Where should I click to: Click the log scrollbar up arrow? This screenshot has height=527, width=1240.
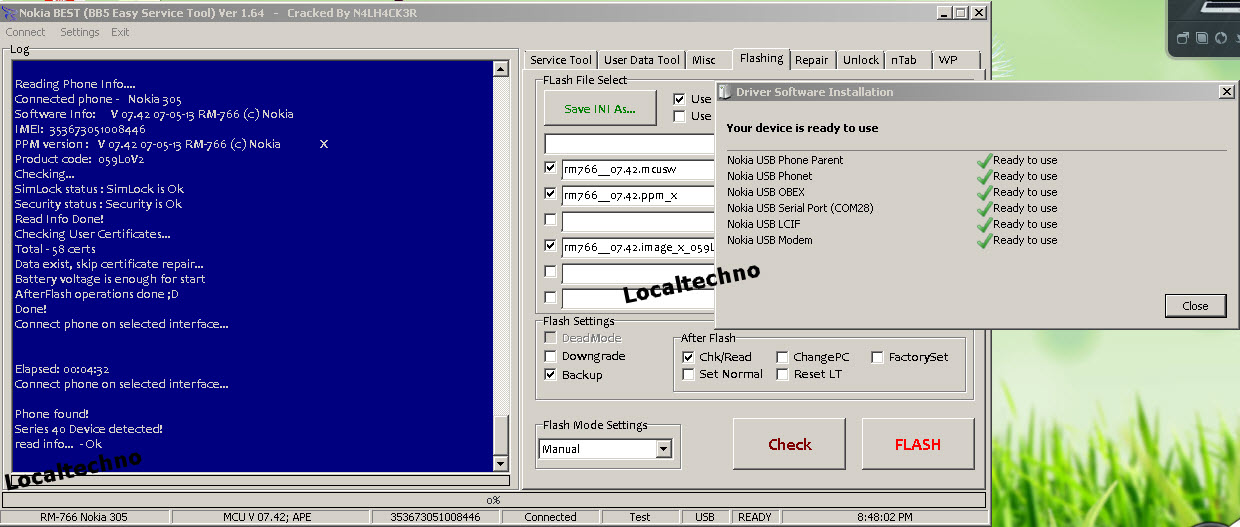(x=501, y=69)
